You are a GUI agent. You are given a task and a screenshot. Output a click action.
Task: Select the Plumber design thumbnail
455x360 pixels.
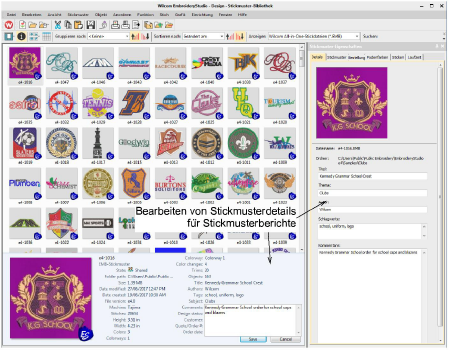[x=25, y=184]
